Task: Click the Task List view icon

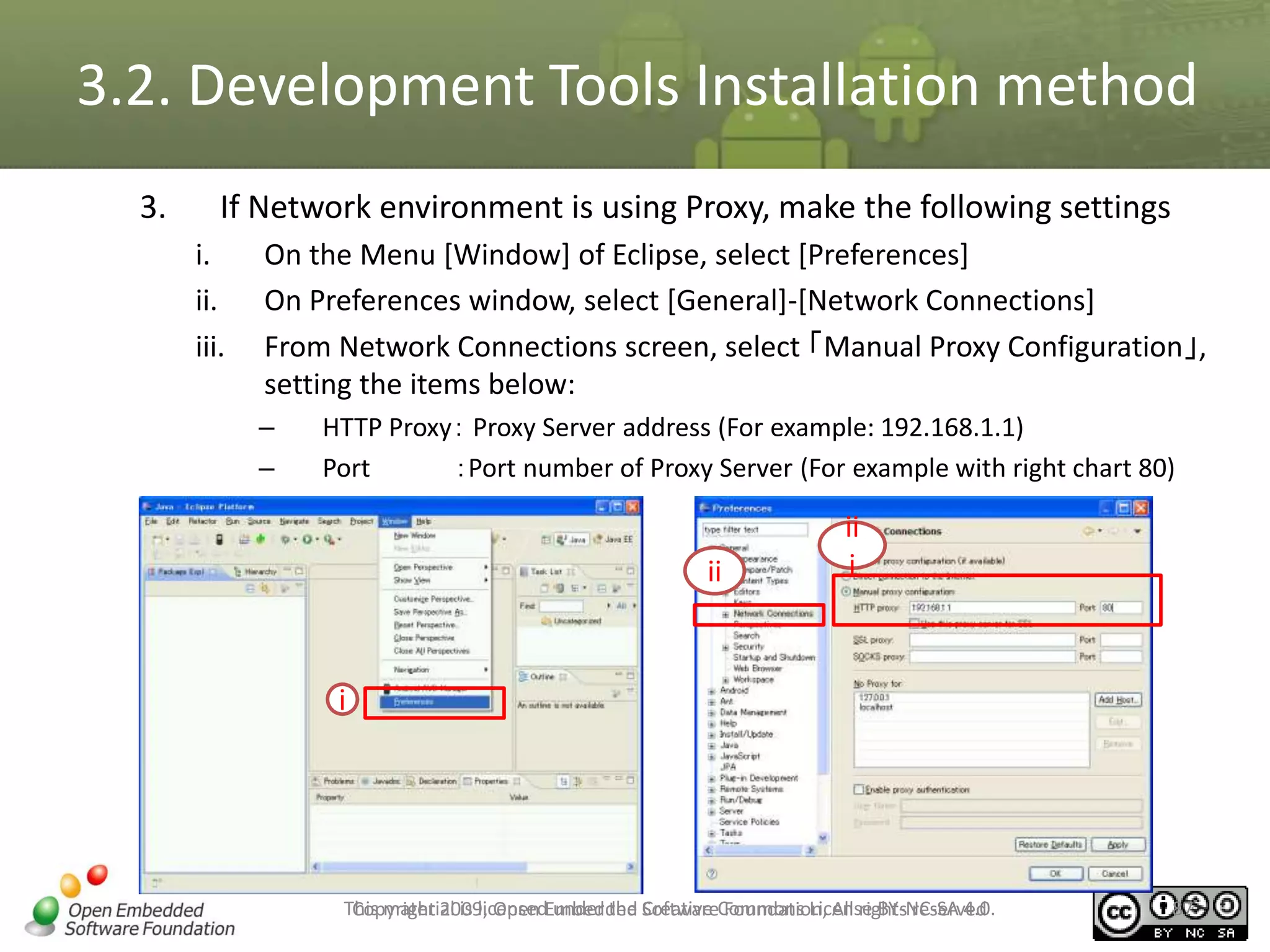Action: pyautogui.click(x=524, y=571)
